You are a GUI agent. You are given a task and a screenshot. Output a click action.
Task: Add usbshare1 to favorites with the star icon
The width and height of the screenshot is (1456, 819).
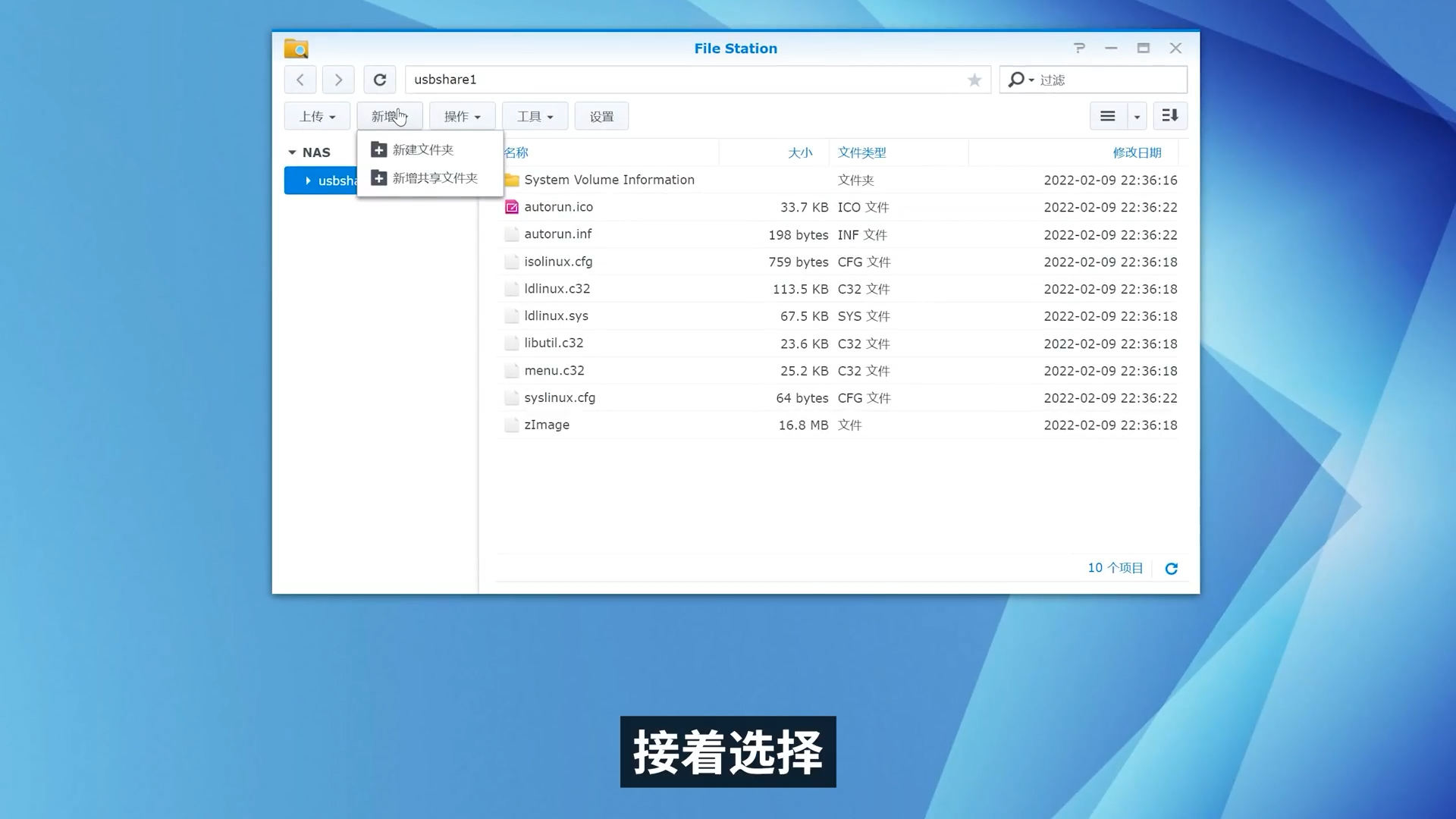click(x=974, y=79)
